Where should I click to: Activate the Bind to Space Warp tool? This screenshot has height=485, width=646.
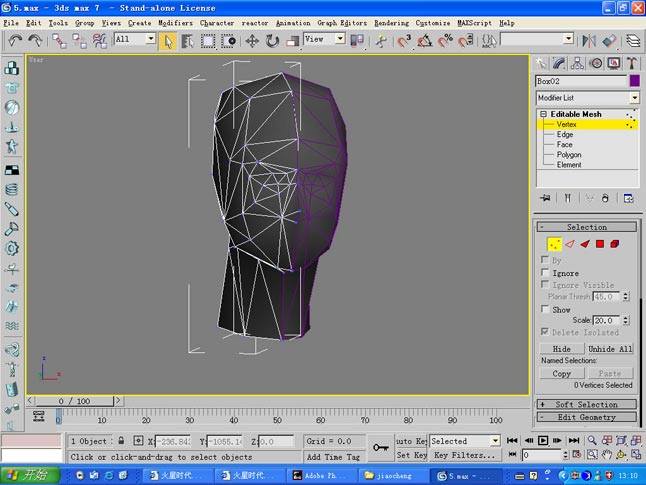point(99,41)
